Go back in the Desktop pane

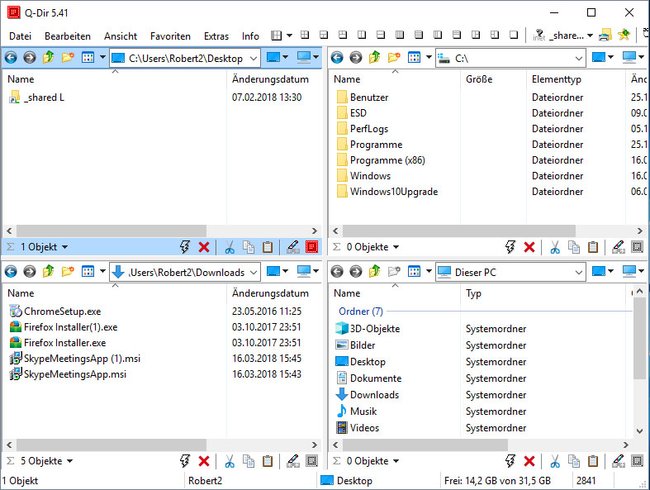[x=11, y=58]
